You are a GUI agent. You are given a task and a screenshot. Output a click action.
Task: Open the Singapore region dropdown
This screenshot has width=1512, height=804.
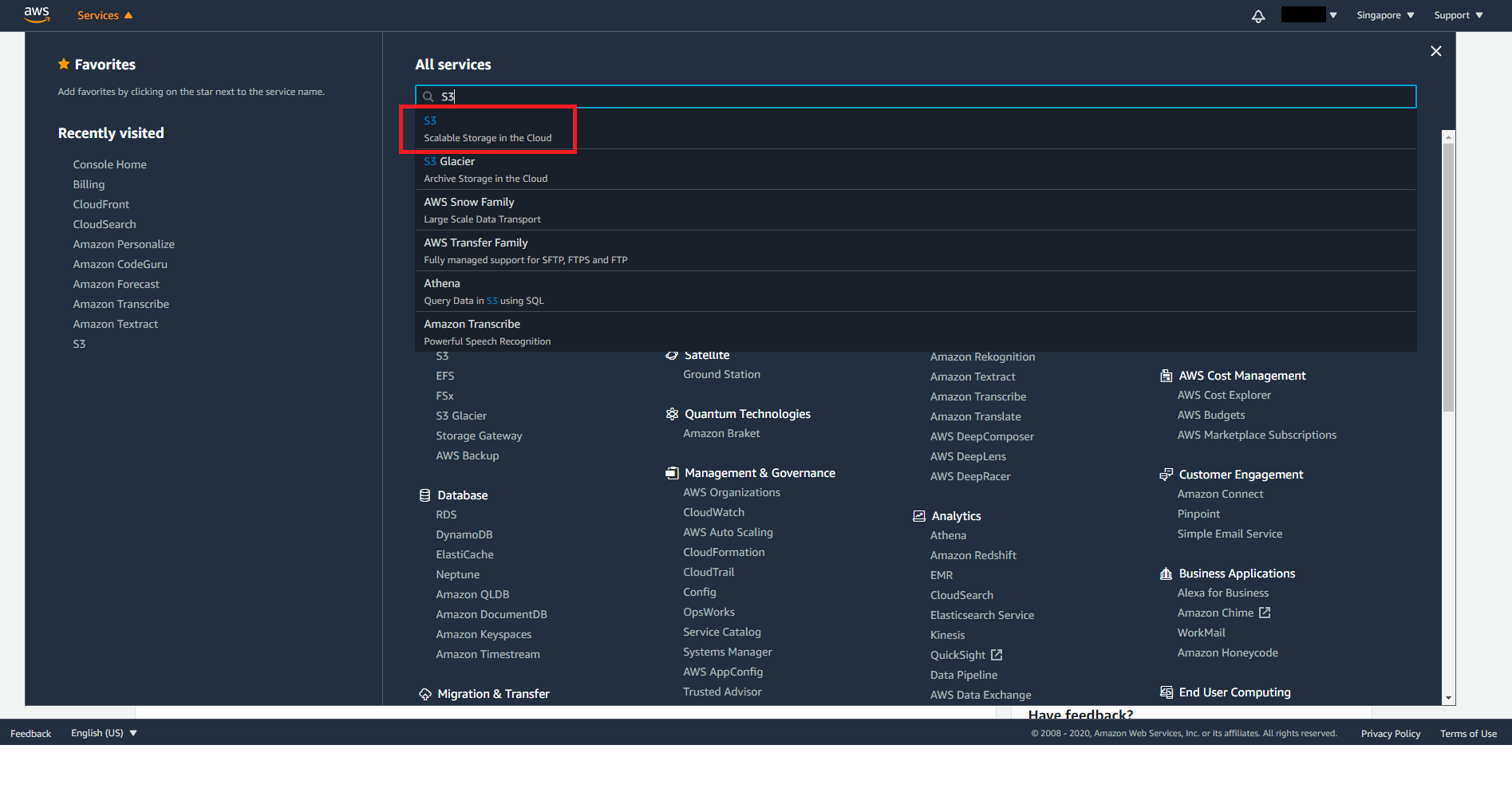click(x=1385, y=15)
